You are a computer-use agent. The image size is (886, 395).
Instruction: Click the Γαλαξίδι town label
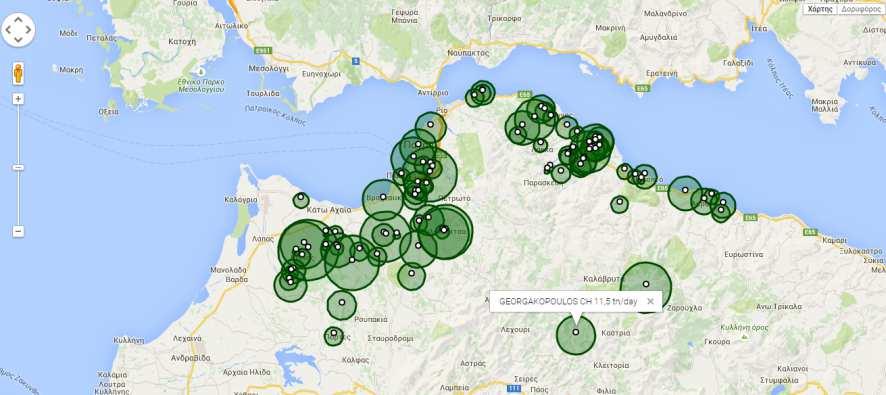coord(737,63)
